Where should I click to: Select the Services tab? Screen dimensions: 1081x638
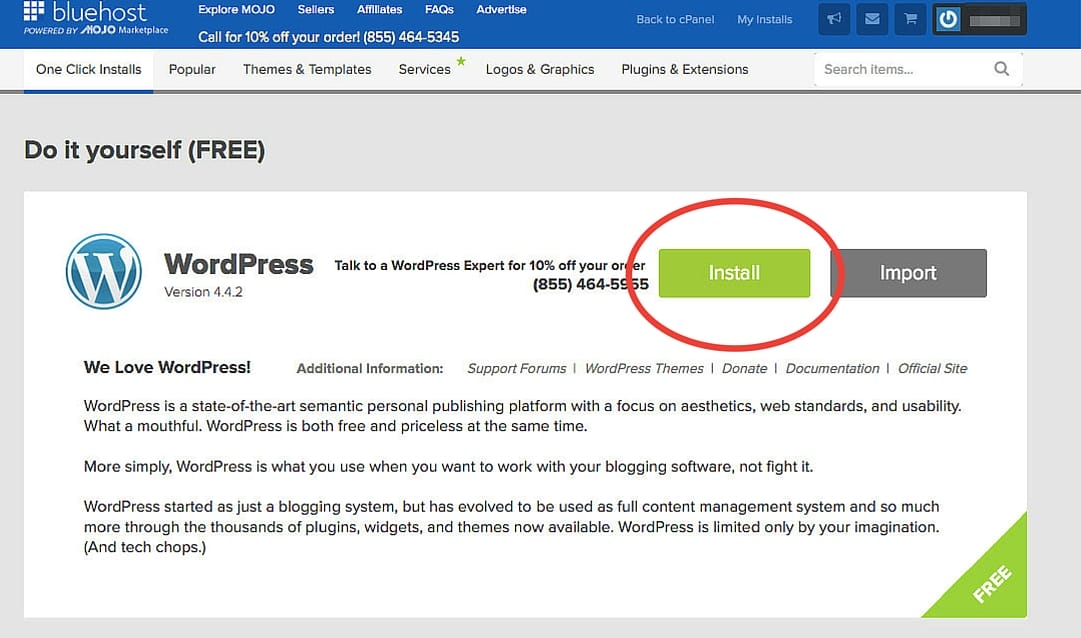point(424,69)
